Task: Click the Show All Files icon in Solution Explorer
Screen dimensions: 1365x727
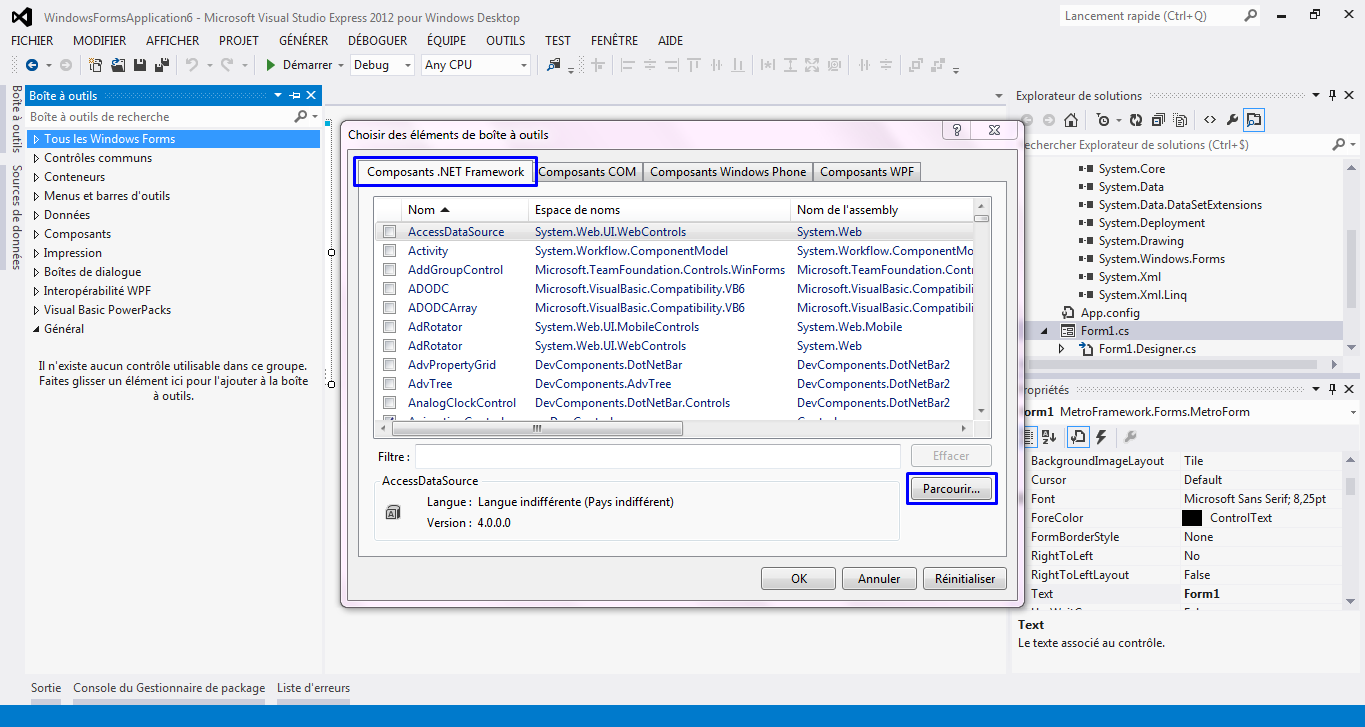Action: click(x=1180, y=120)
